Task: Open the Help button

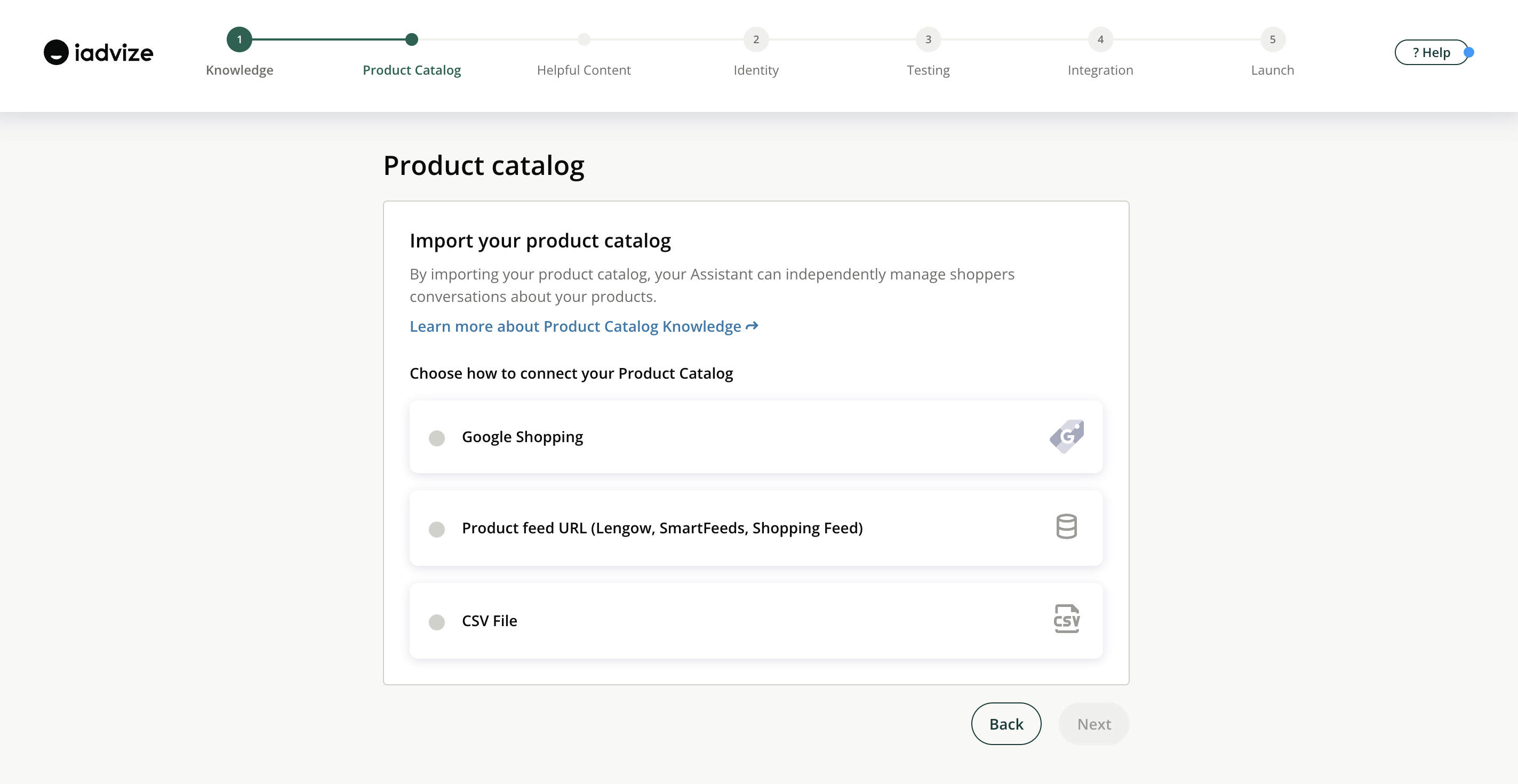Action: [x=1430, y=52]
